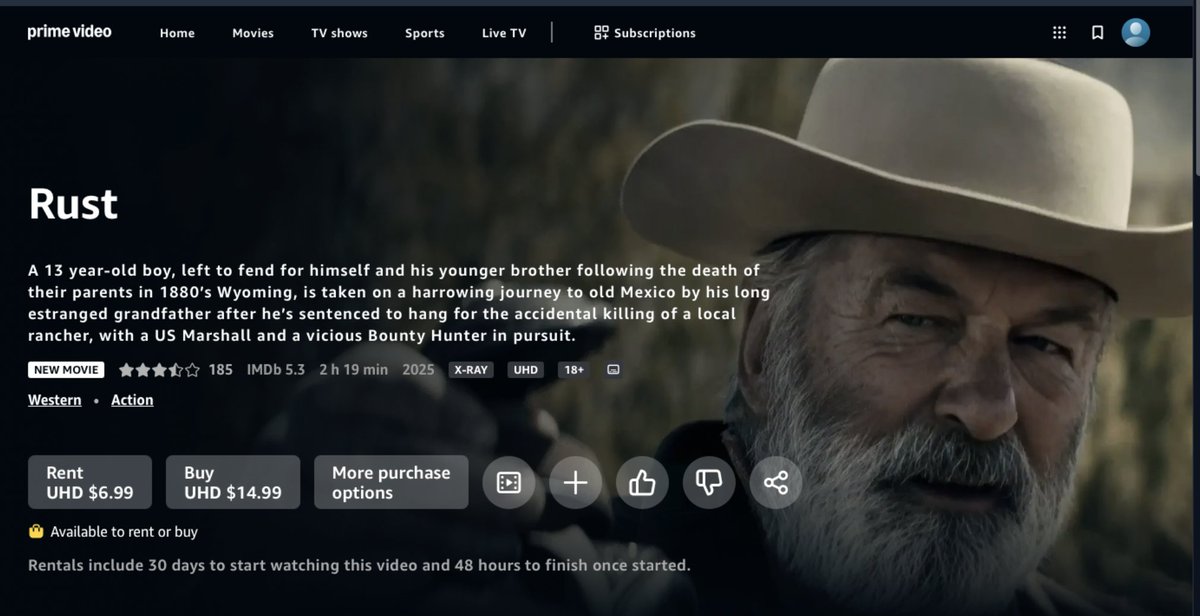The height and width of the screenshot is (616, 1200).
Task: Open the Movies menu
Action: (x=253, y=33)
